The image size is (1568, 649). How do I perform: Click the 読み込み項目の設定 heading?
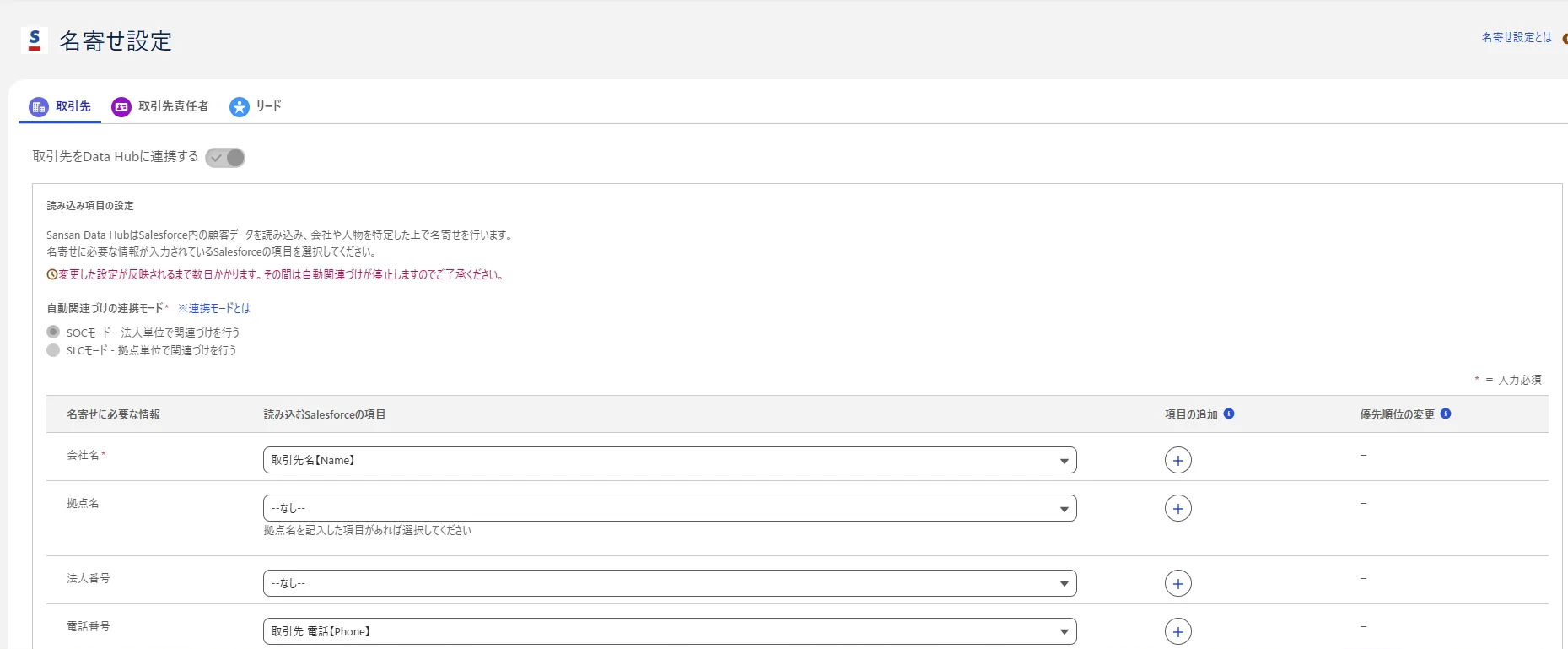click(90, 205)
